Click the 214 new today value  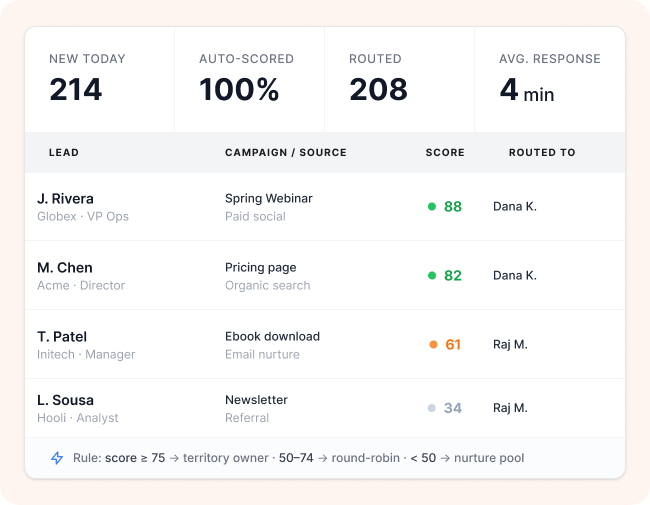click(x=75, y=90)
